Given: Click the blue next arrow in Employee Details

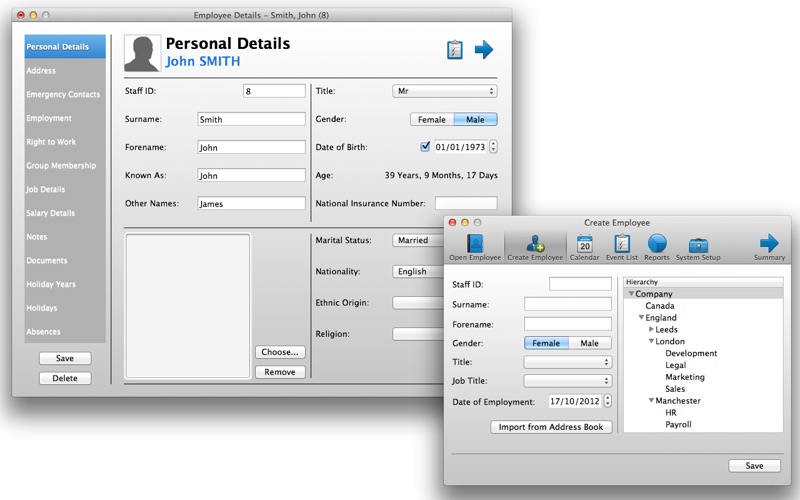Looking at the screenshot, I should [484, 49].
